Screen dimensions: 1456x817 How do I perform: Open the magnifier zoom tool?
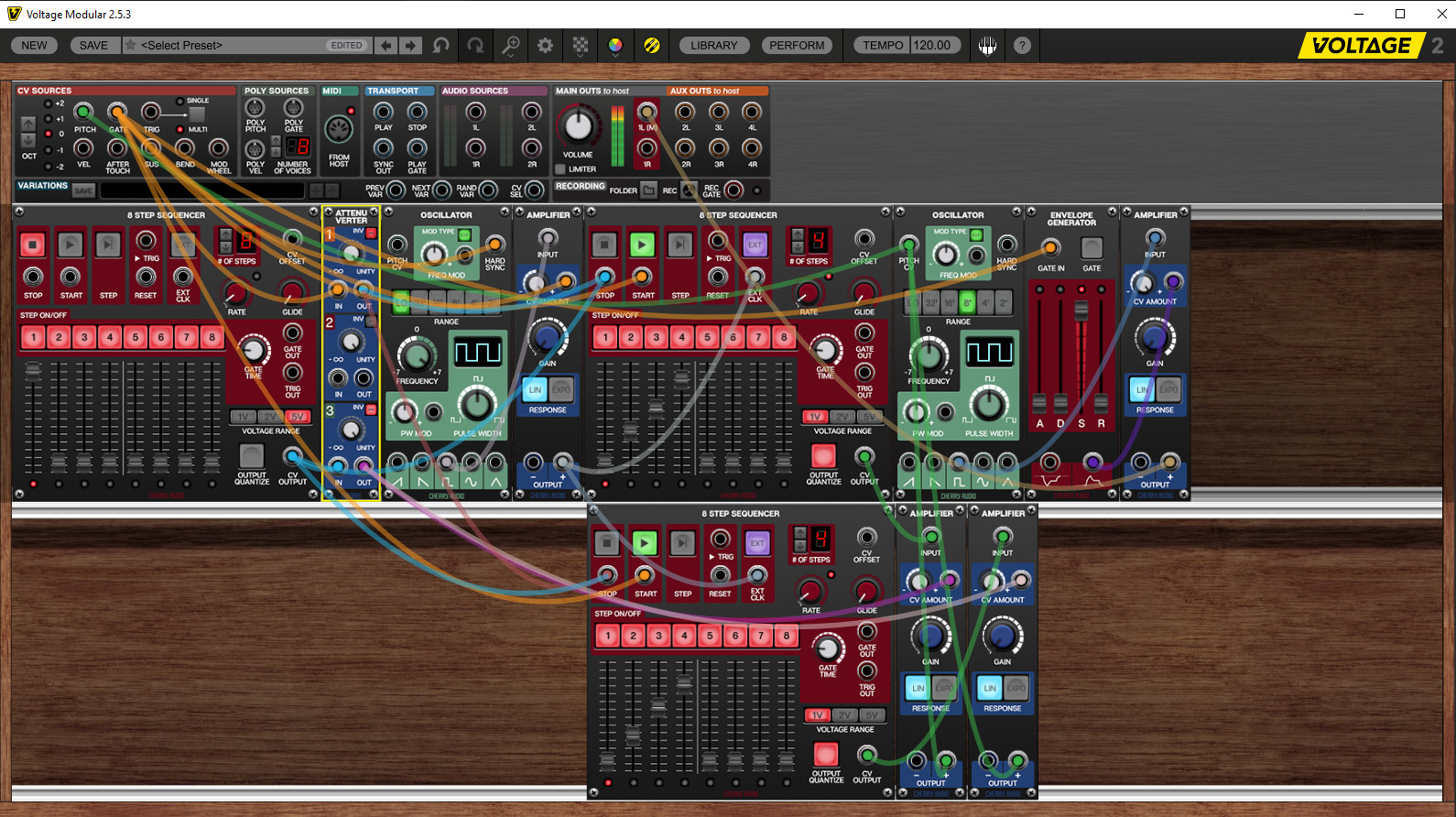[511, 45]
